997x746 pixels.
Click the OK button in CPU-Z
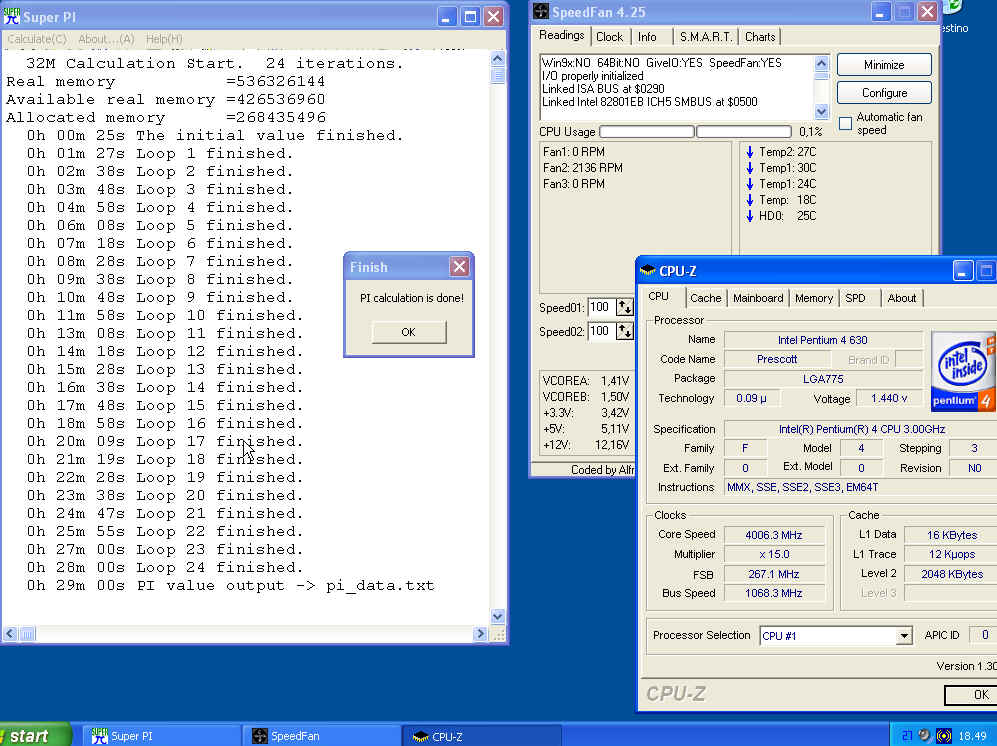pos(980,695)
